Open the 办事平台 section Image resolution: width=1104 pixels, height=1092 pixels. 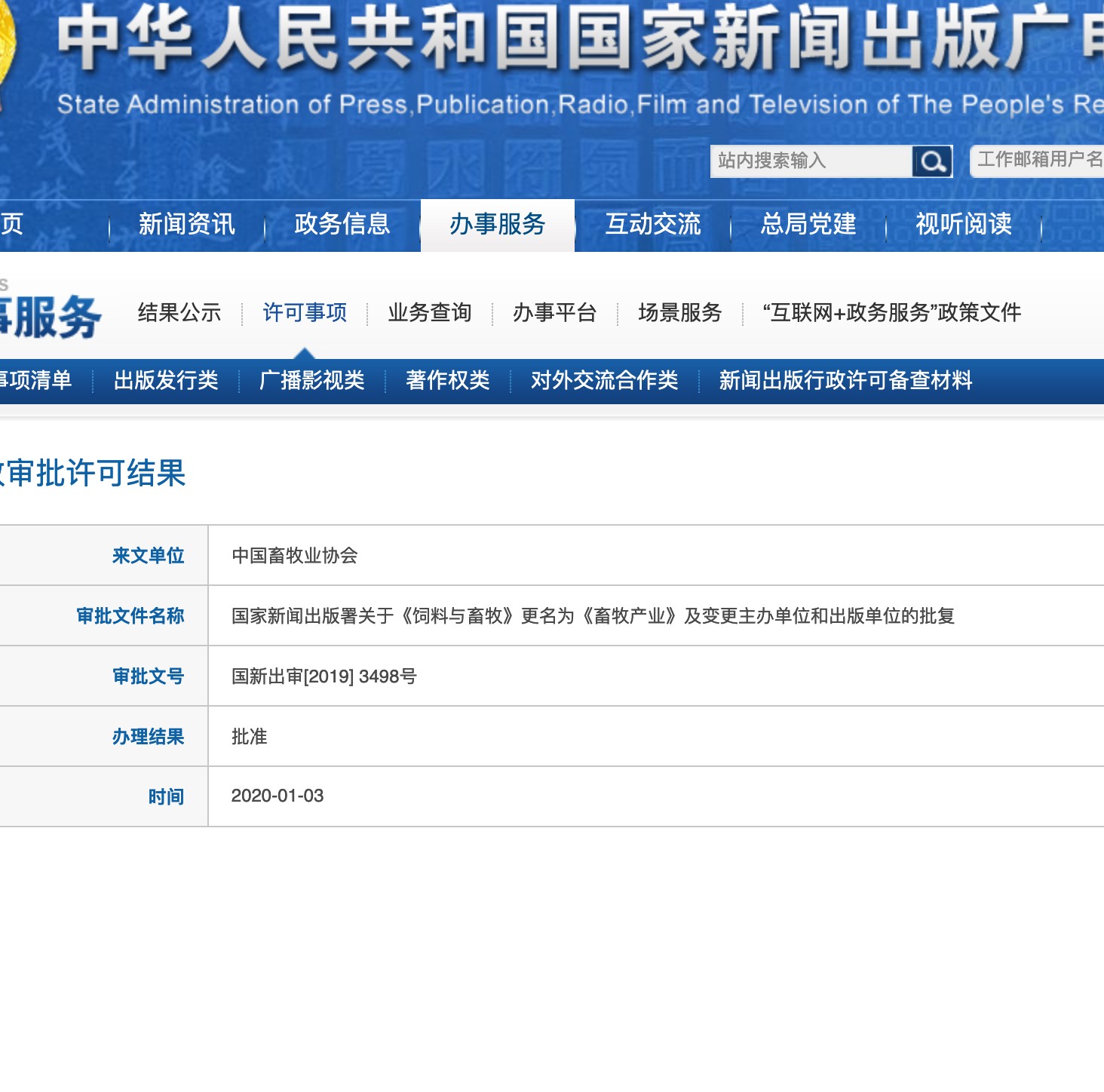coord(555,312)
